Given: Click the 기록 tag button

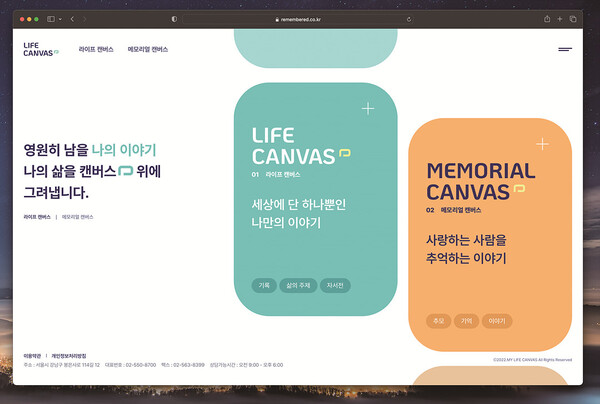Looking at the screenshot, I should [264, 285].
